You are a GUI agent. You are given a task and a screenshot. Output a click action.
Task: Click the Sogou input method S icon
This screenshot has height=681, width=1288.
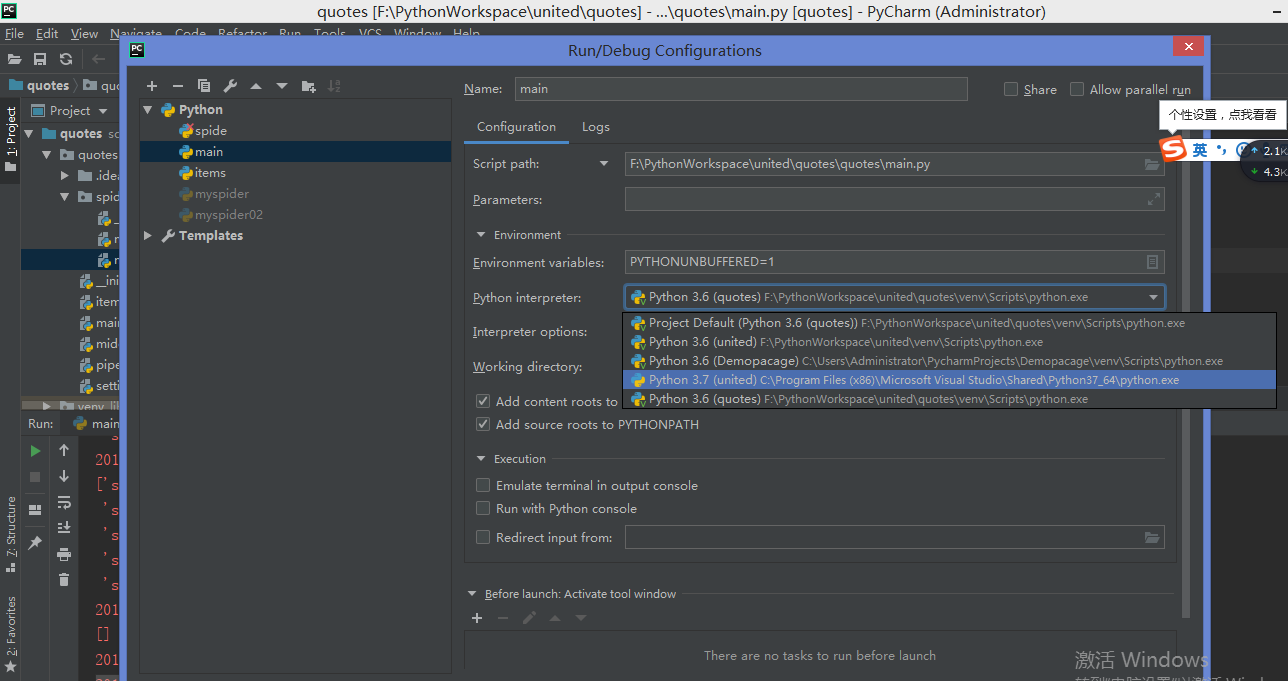(x=1173, y=149)
